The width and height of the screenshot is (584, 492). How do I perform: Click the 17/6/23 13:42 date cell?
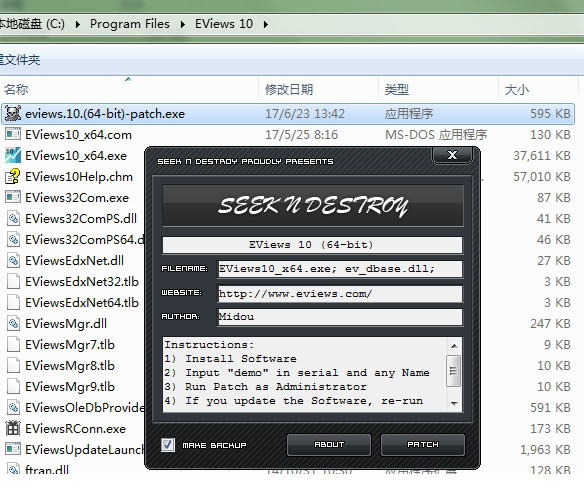(x=305, y=114)
